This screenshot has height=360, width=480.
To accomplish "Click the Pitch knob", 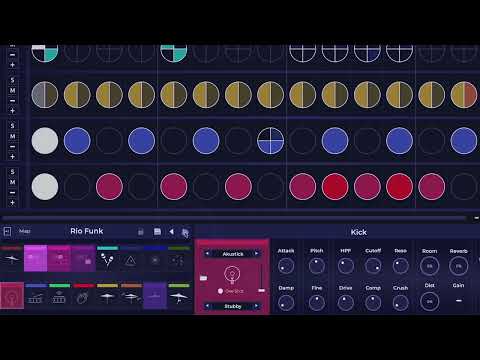I will (316, 266).
